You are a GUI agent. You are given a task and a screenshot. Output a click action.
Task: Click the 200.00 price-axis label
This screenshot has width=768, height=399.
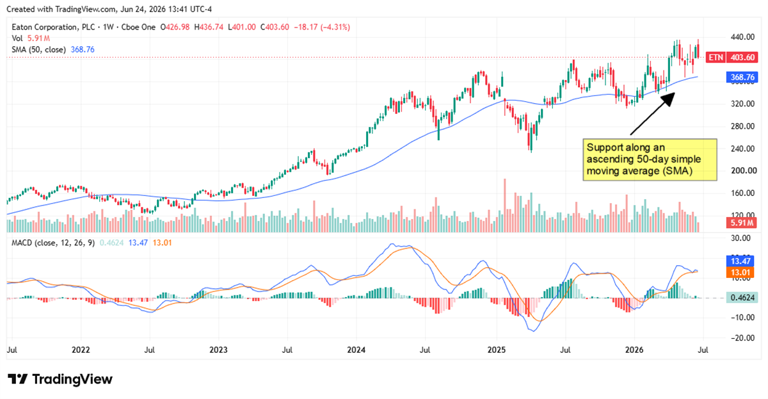743,171
